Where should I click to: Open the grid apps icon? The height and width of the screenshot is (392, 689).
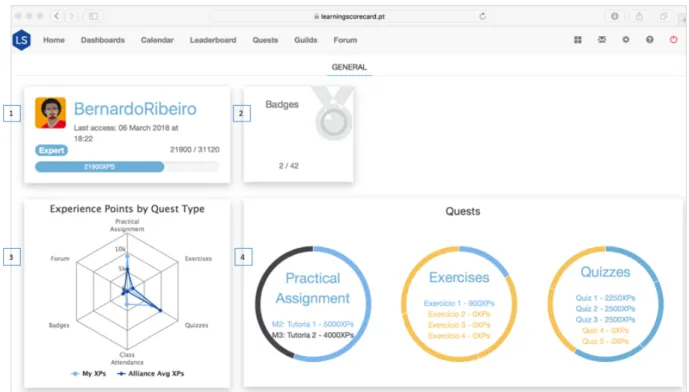point(577,40)
